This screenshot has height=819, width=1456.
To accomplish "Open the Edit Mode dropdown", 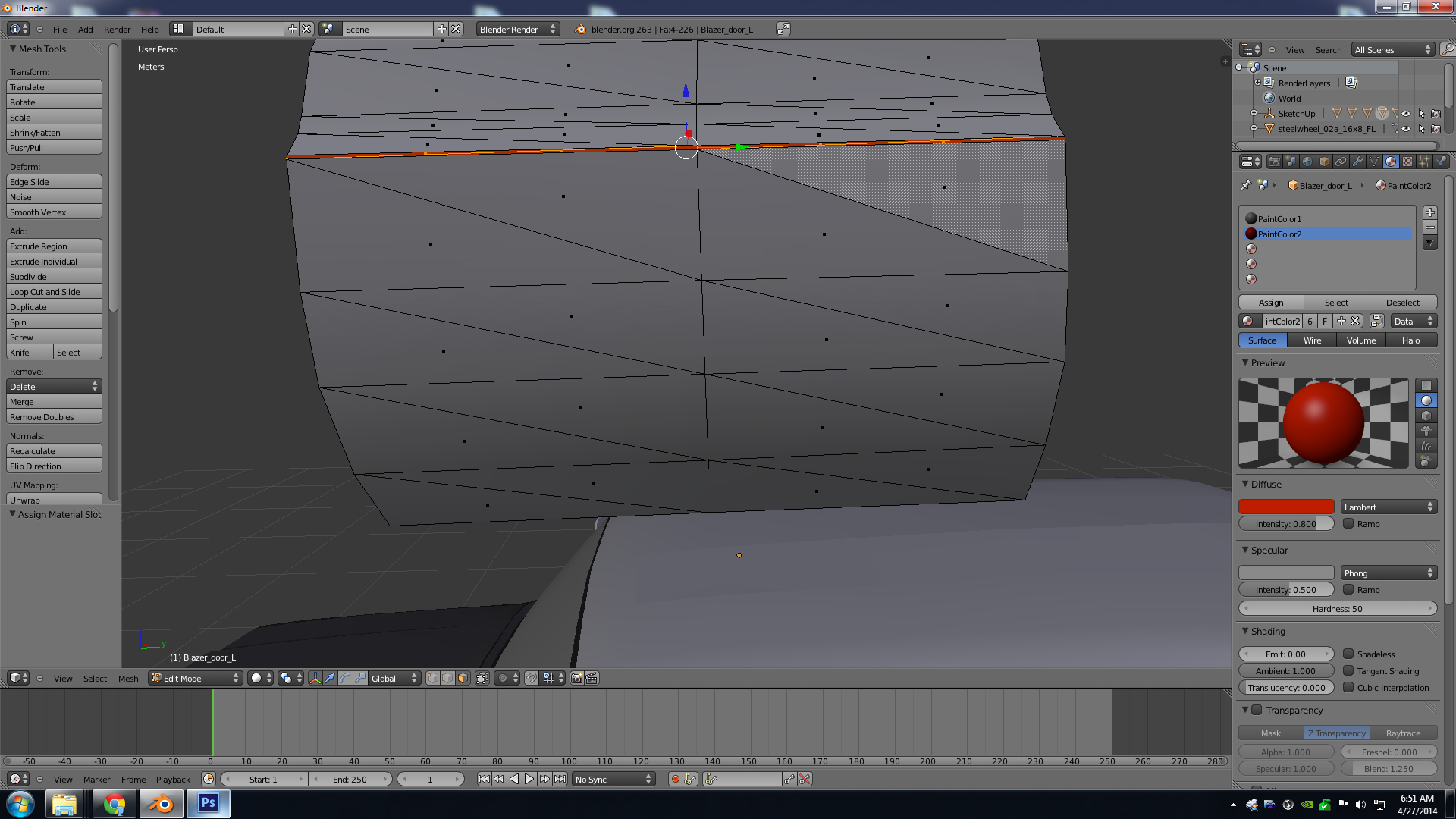I will tap(196, 678).
